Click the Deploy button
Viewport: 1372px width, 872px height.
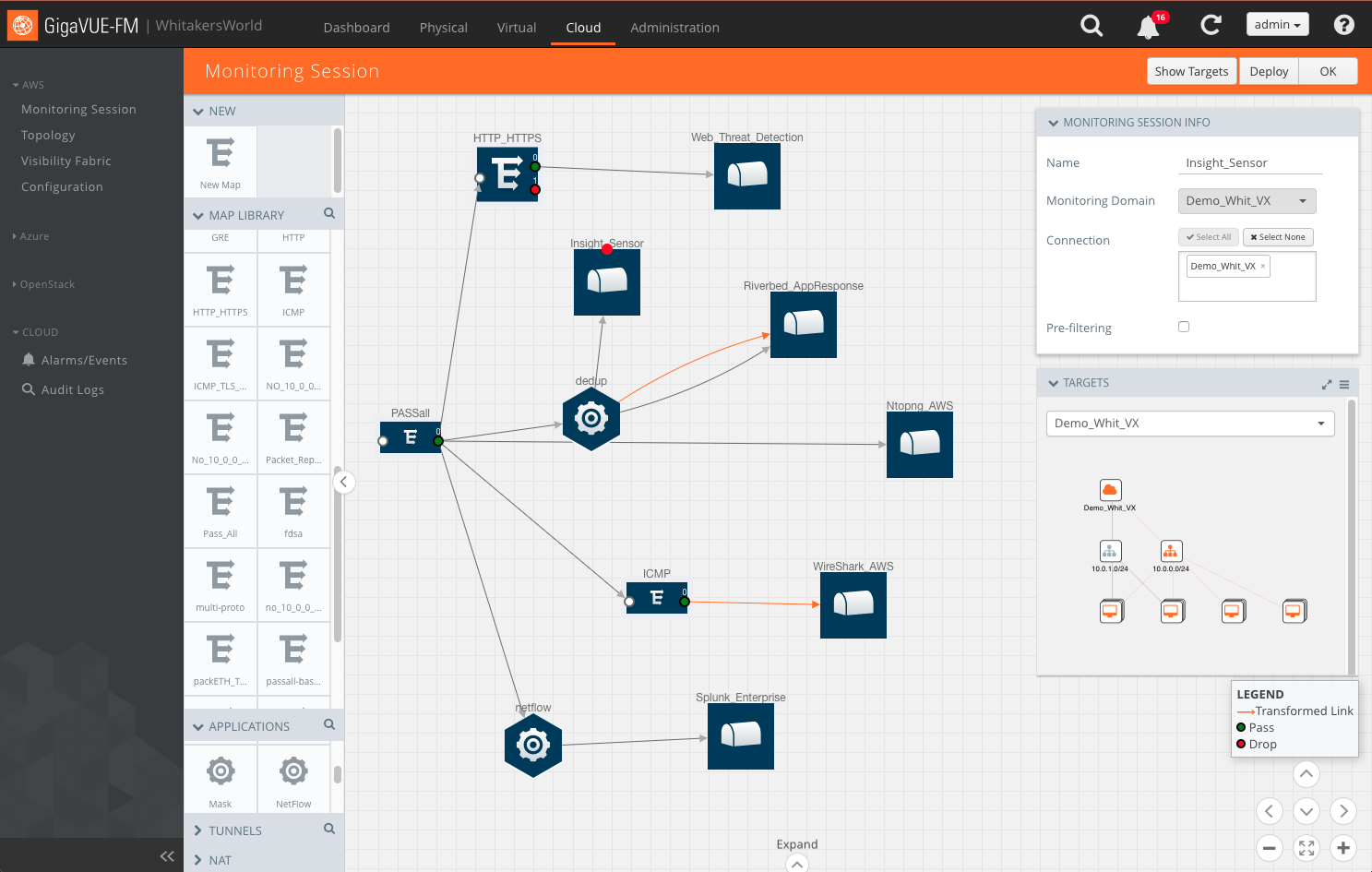(1268, 70)
